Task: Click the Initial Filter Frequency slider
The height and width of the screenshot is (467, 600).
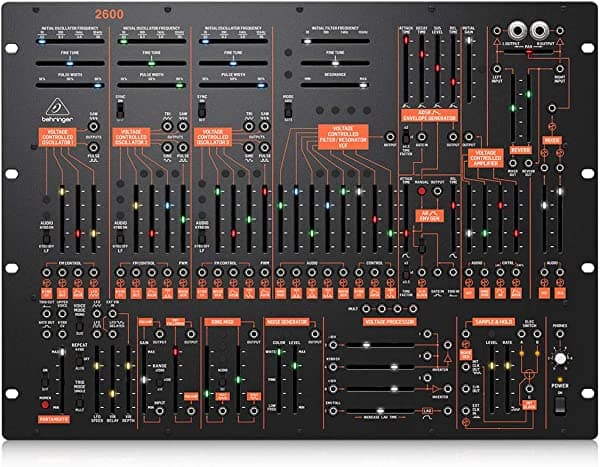Action: pyautogui.click(x=335, y=41)
